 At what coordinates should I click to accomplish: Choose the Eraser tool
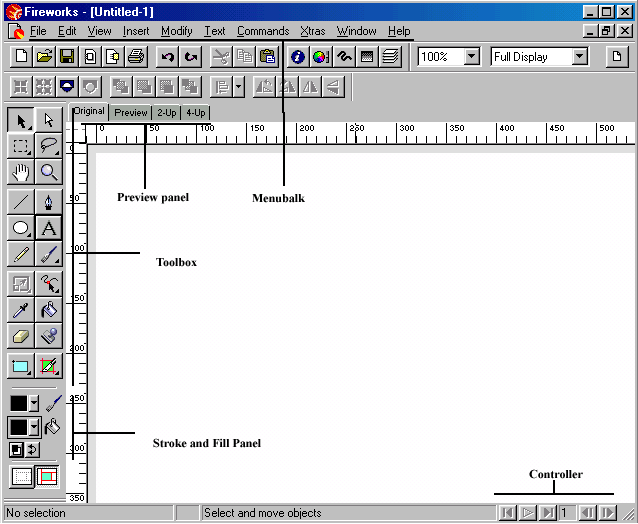[x=21, y=336]
